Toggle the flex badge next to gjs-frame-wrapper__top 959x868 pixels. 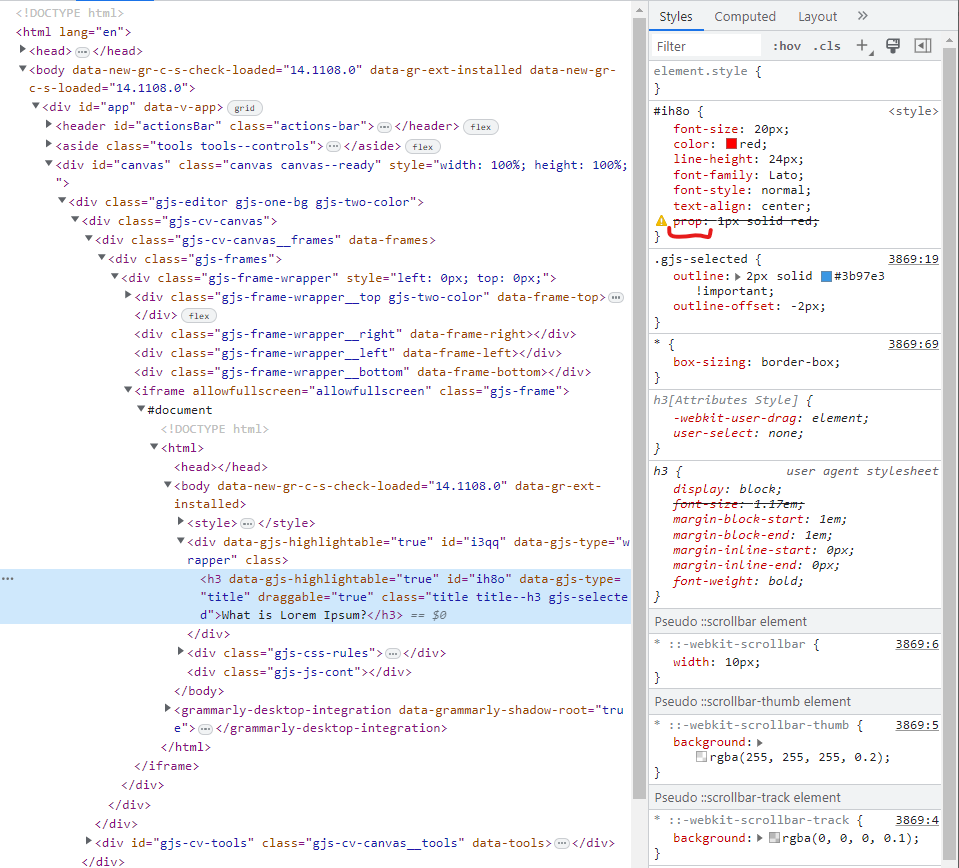point(198,315)
